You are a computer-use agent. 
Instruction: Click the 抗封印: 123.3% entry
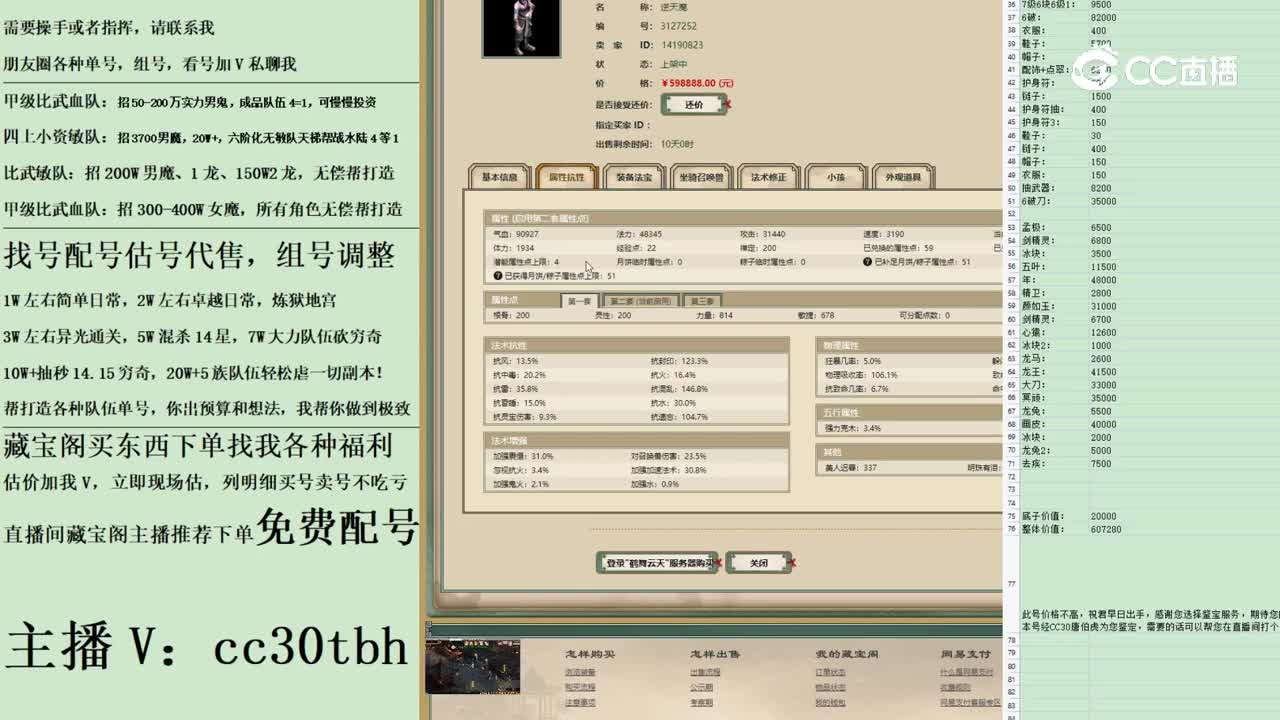point(679,361)
